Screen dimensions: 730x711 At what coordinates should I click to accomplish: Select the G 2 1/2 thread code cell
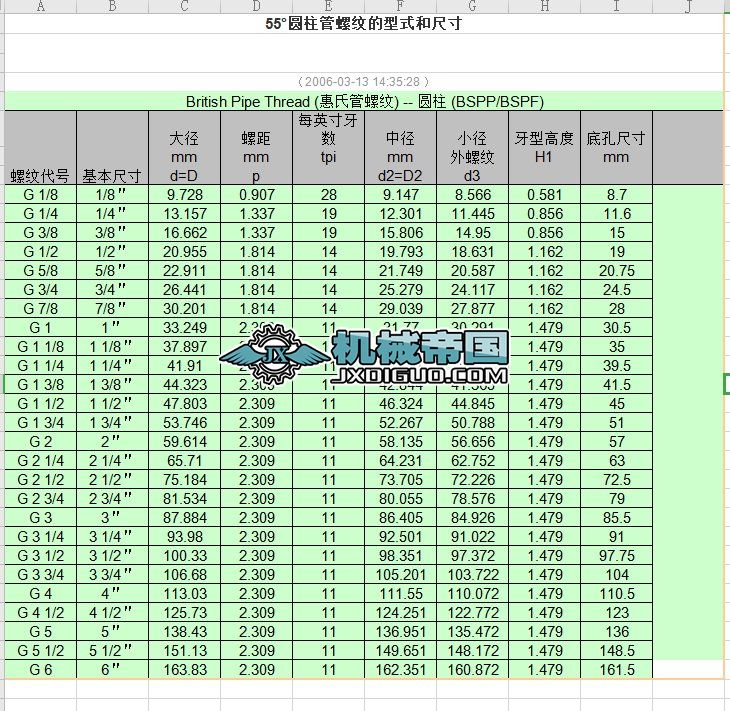click(x=41, y=480)
